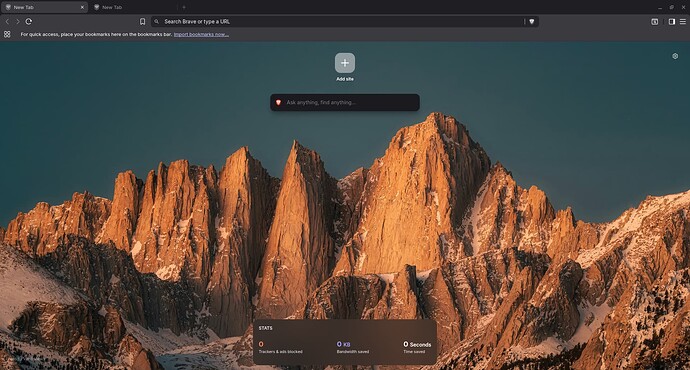This screenshot has height=370, width=690.
Task: Open the hamburger main menu
Action: (x=683, y=22)
